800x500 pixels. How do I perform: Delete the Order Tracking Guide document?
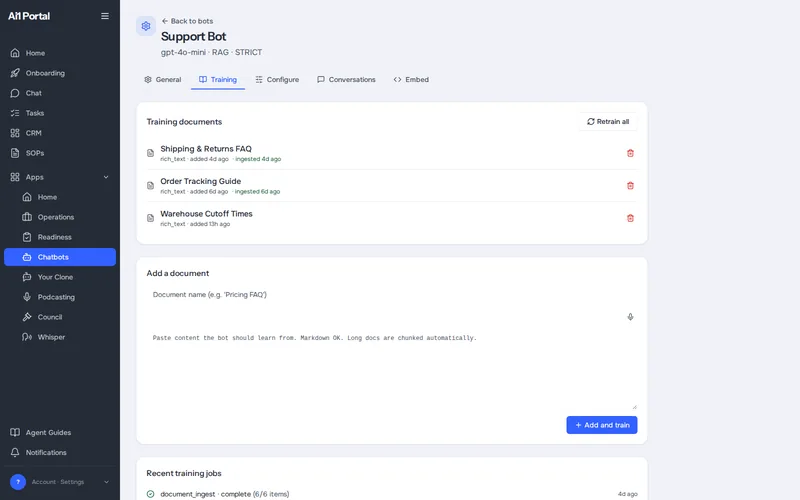click(x=630, y=186)
